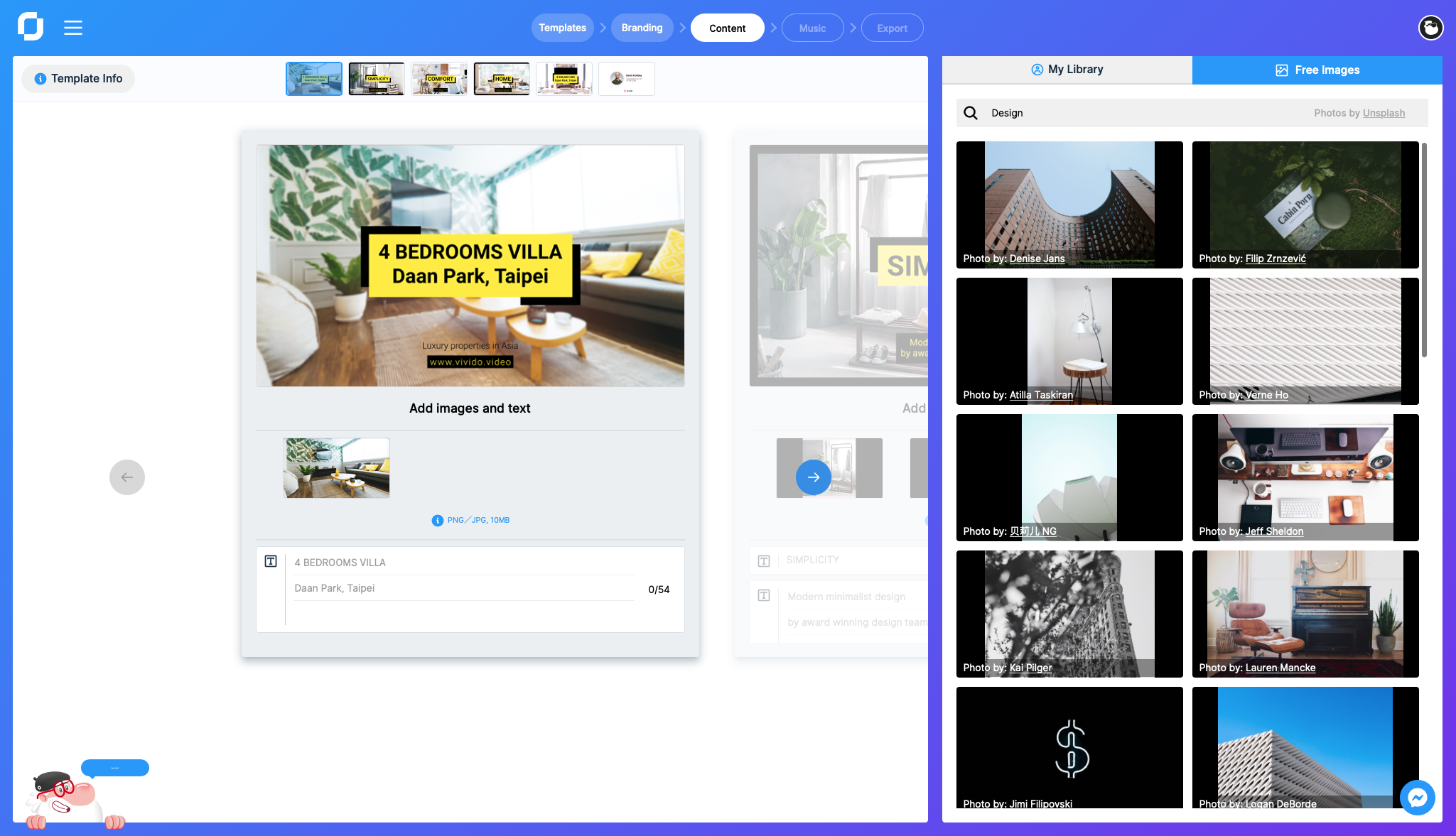Open the Messenger chat icon
The image size is (1456, 836).
(x=1417, y=798)
